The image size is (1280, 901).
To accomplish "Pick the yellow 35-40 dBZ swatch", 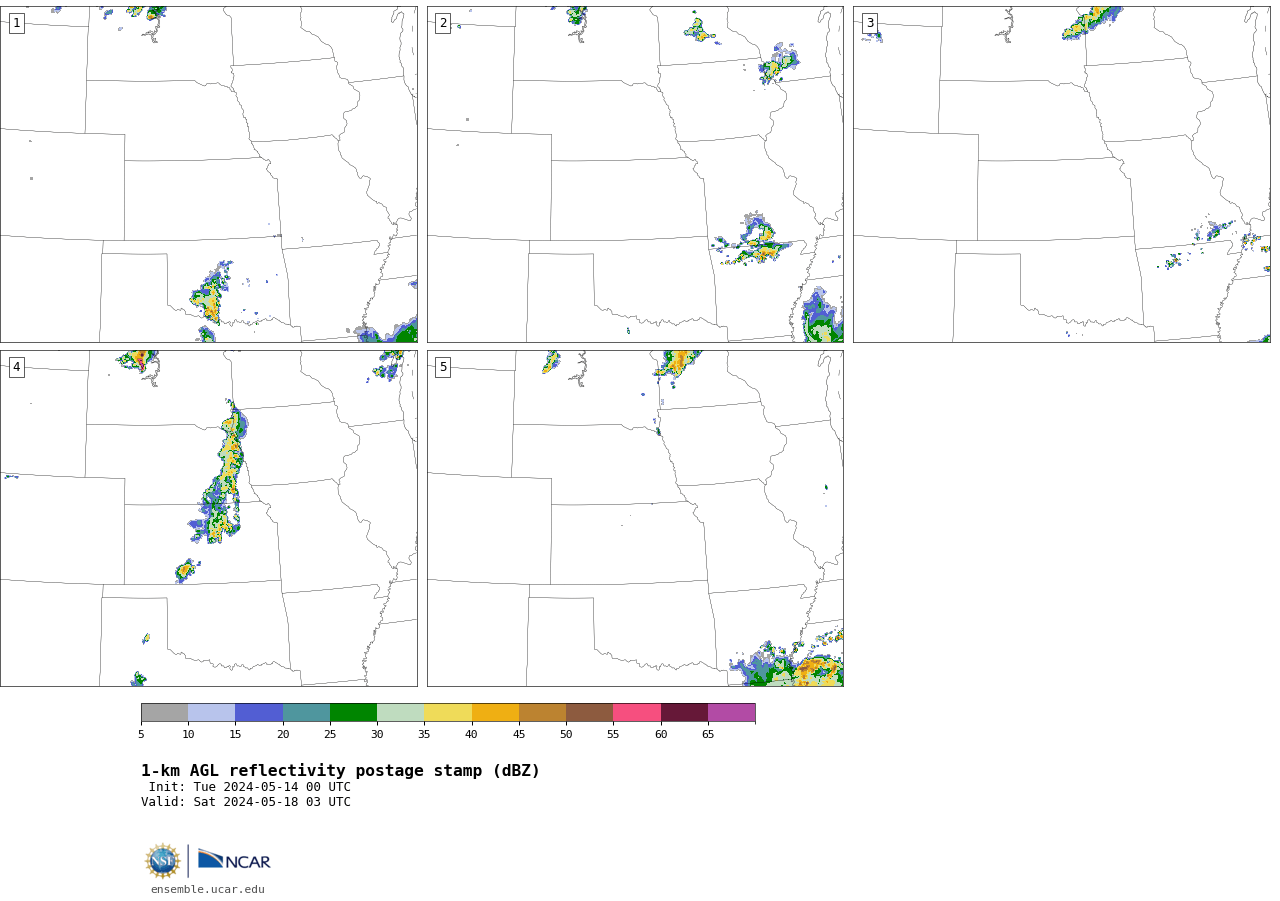I will tap(448, 713).
